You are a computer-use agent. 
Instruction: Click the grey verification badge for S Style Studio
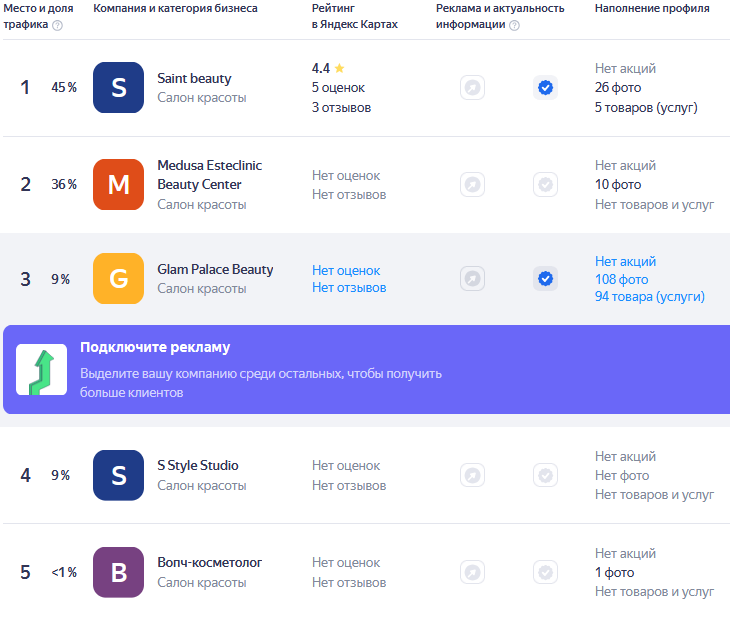click(545, 475)
